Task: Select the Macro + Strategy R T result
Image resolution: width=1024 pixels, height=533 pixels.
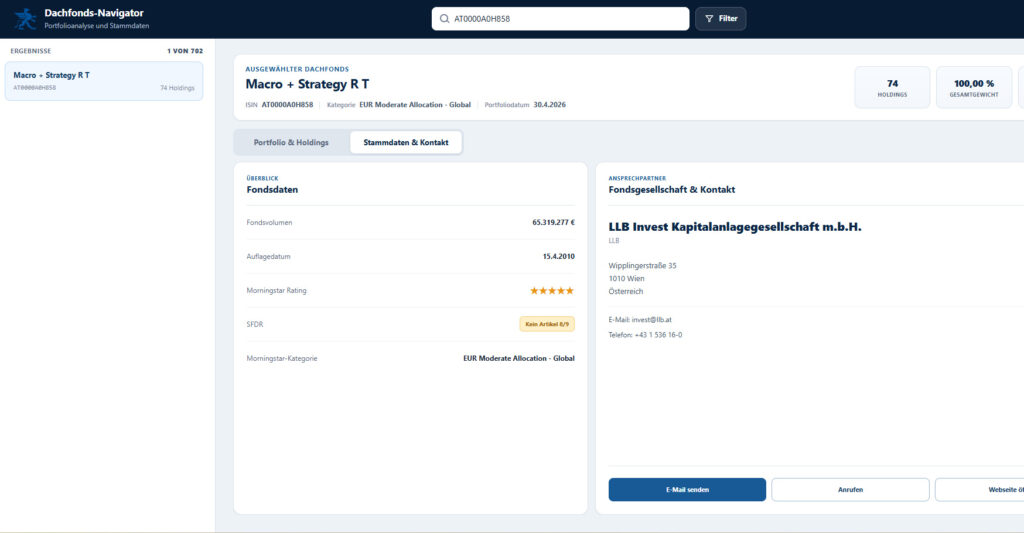Action: 104,81
